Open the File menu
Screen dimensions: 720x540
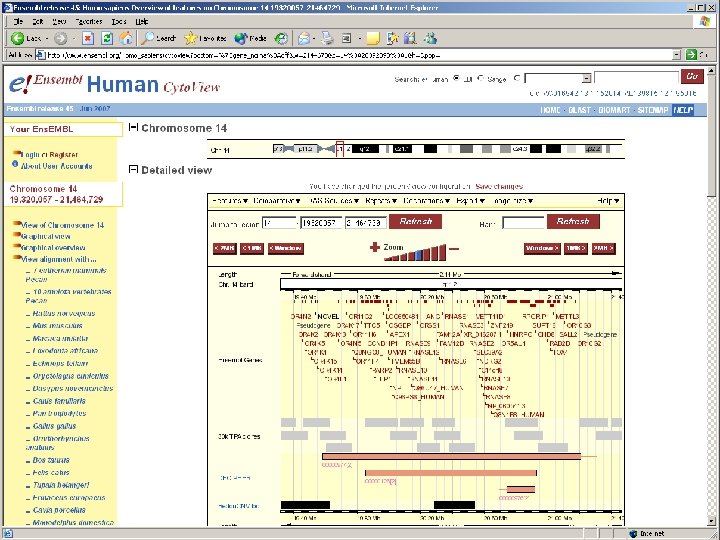(18, 22)
